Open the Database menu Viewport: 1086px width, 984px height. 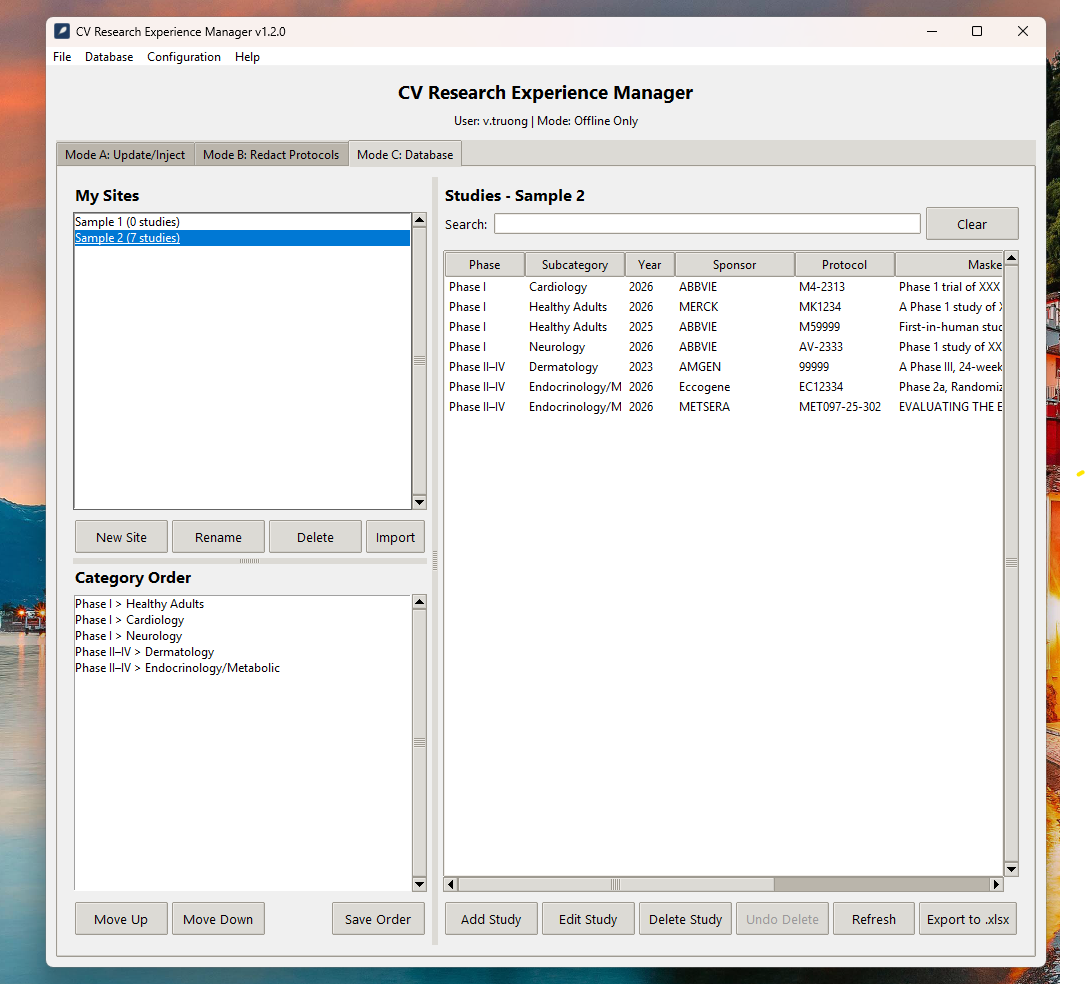(109, 57)
